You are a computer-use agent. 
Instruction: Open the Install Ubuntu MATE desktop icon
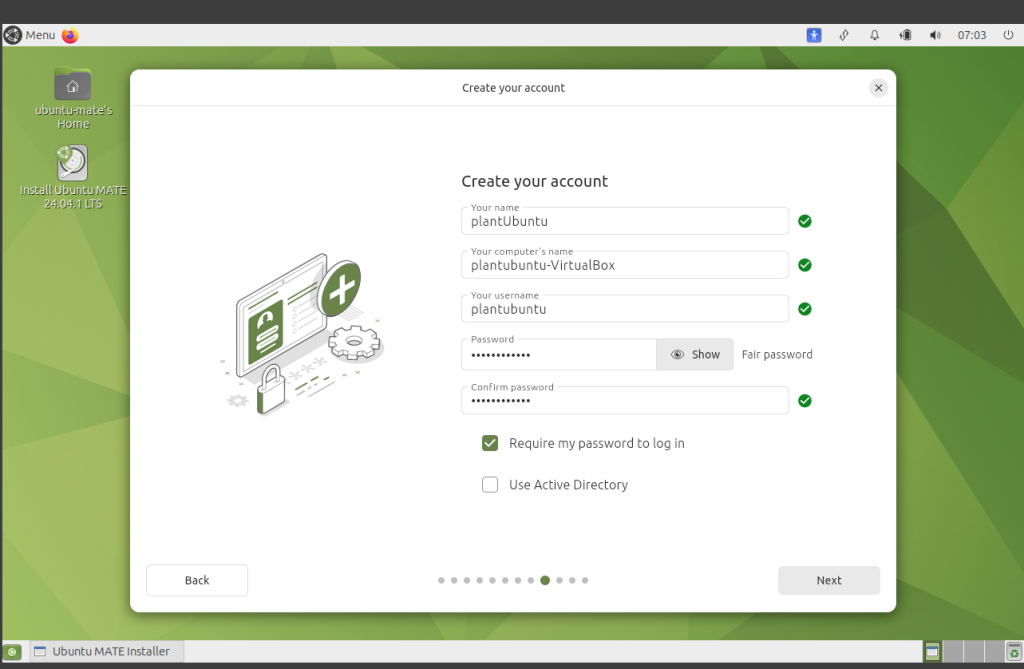coord(72,165)
